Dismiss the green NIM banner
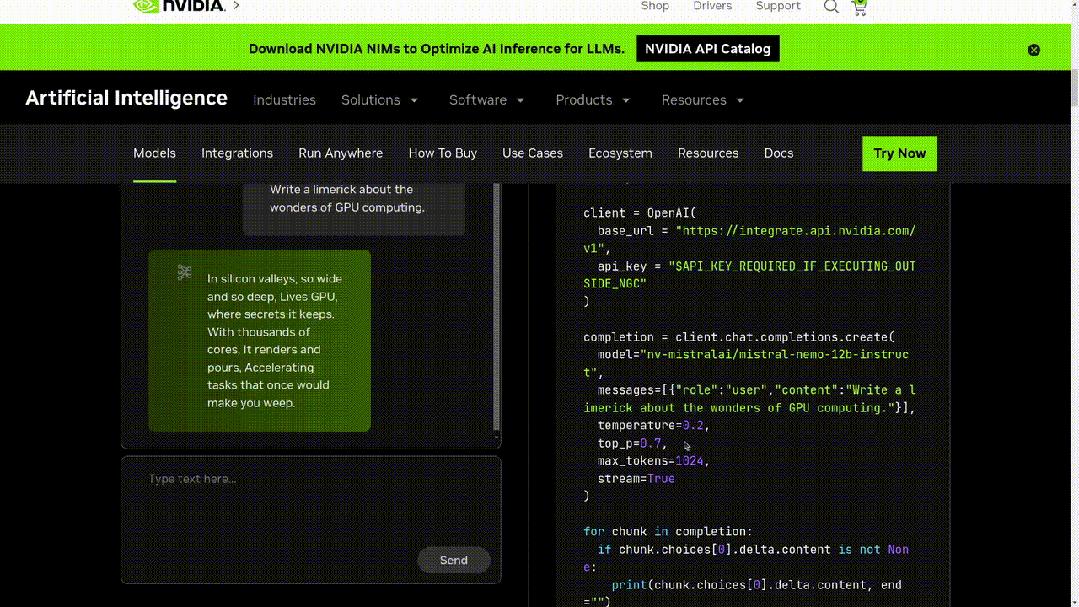1079x607 pixels. pos(1034,50)
